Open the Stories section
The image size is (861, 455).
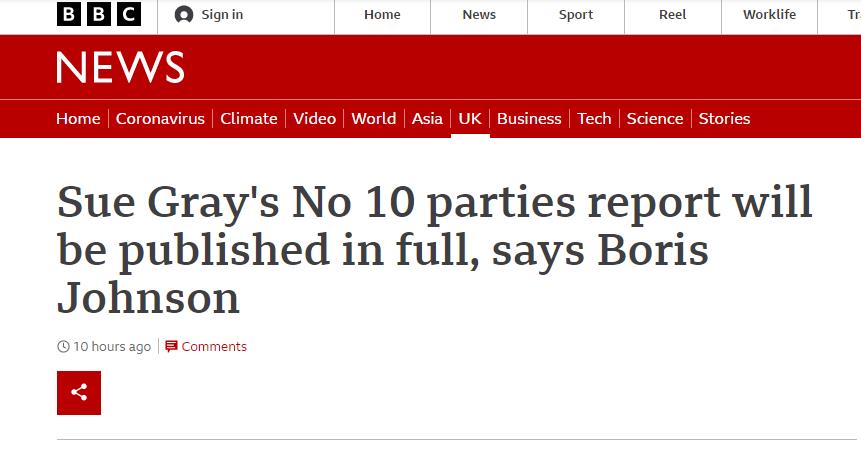(724, 118)
